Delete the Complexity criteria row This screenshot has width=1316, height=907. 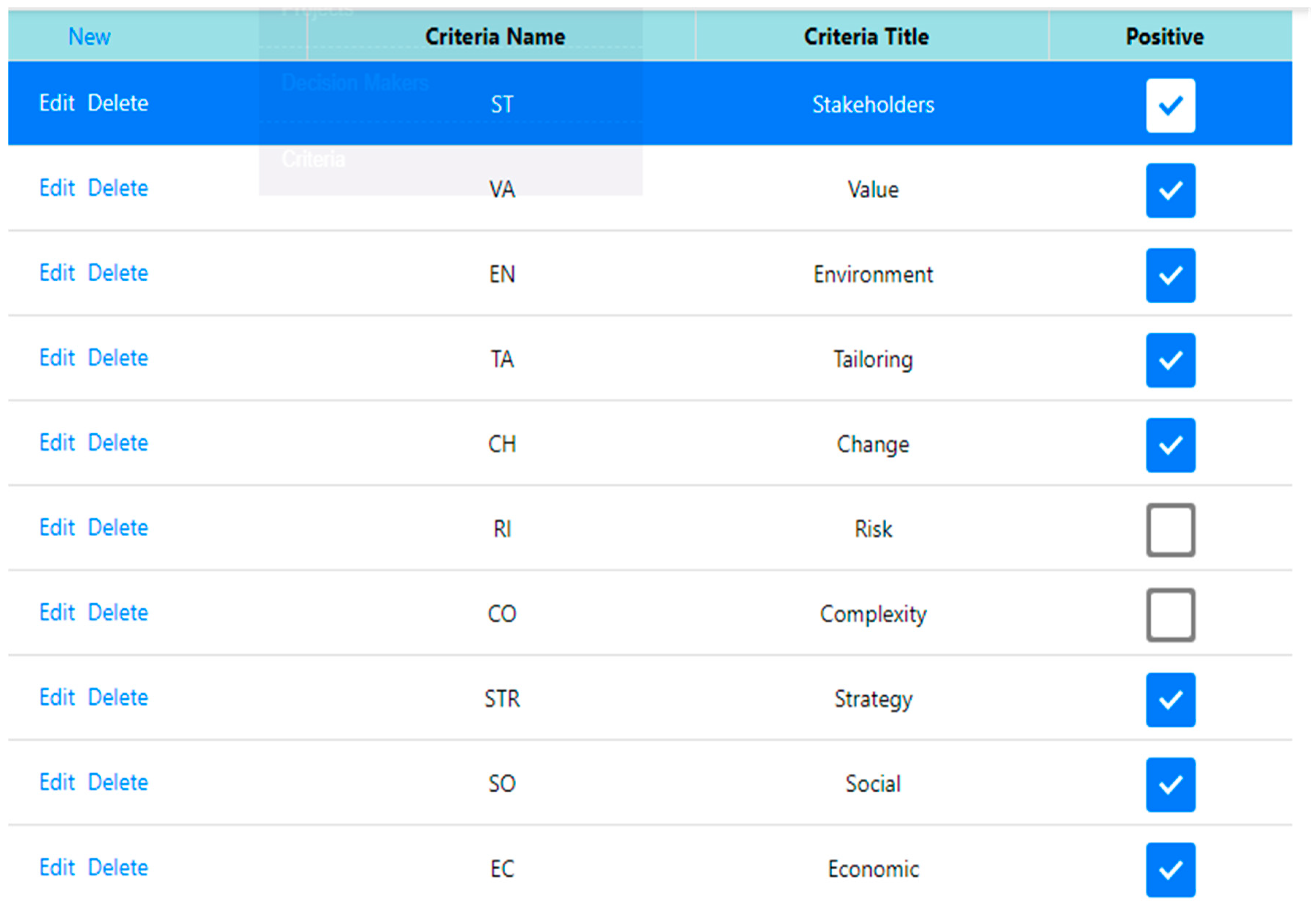click(118, 612)
